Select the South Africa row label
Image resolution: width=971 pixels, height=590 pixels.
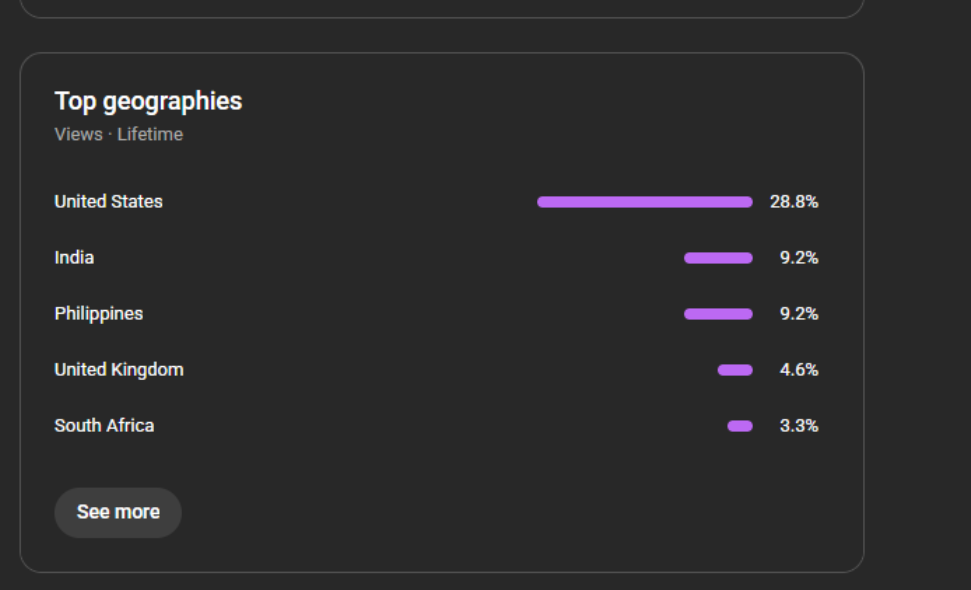coord(104,426)
